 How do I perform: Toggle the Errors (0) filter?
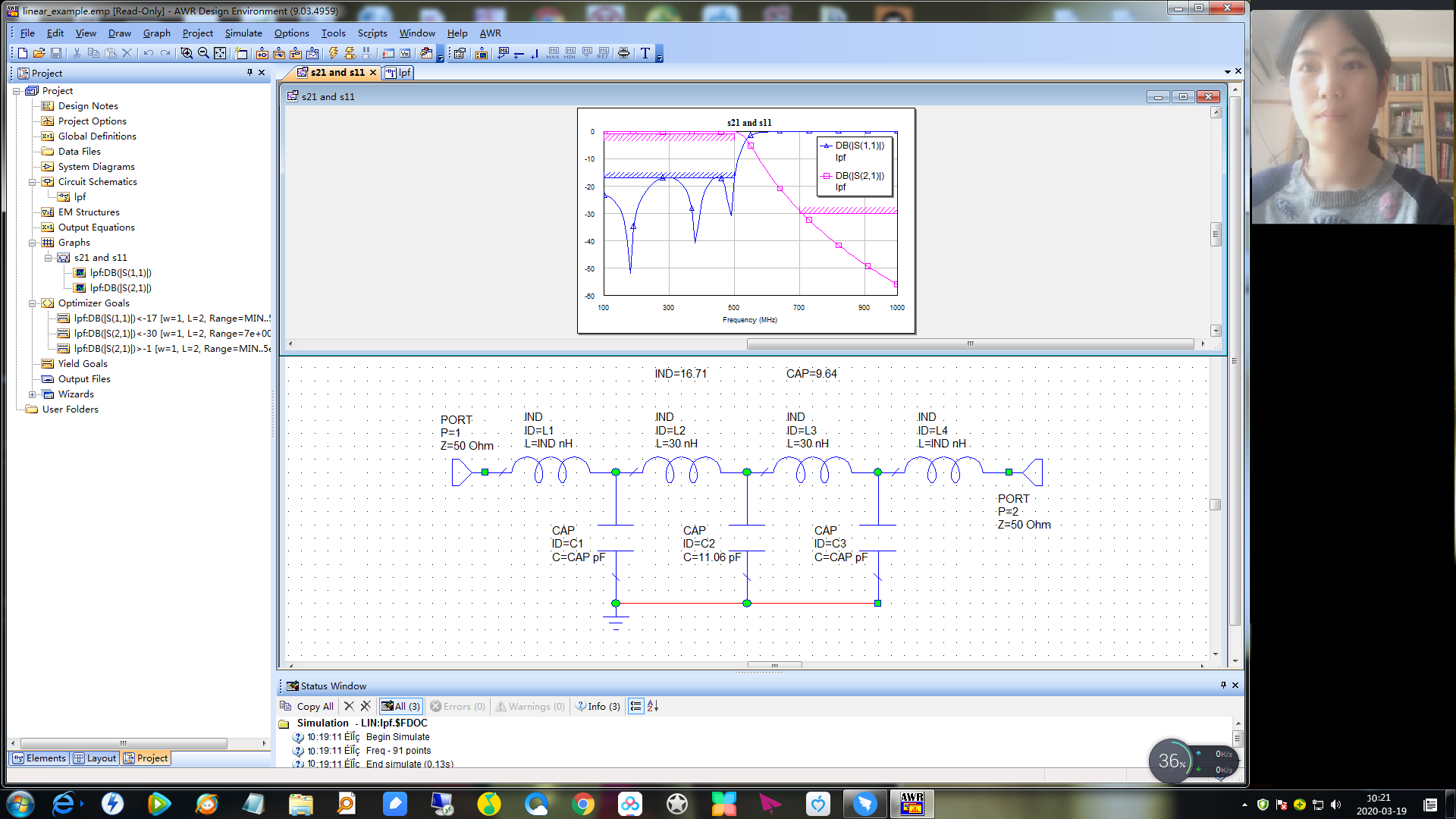pos(457,706)
